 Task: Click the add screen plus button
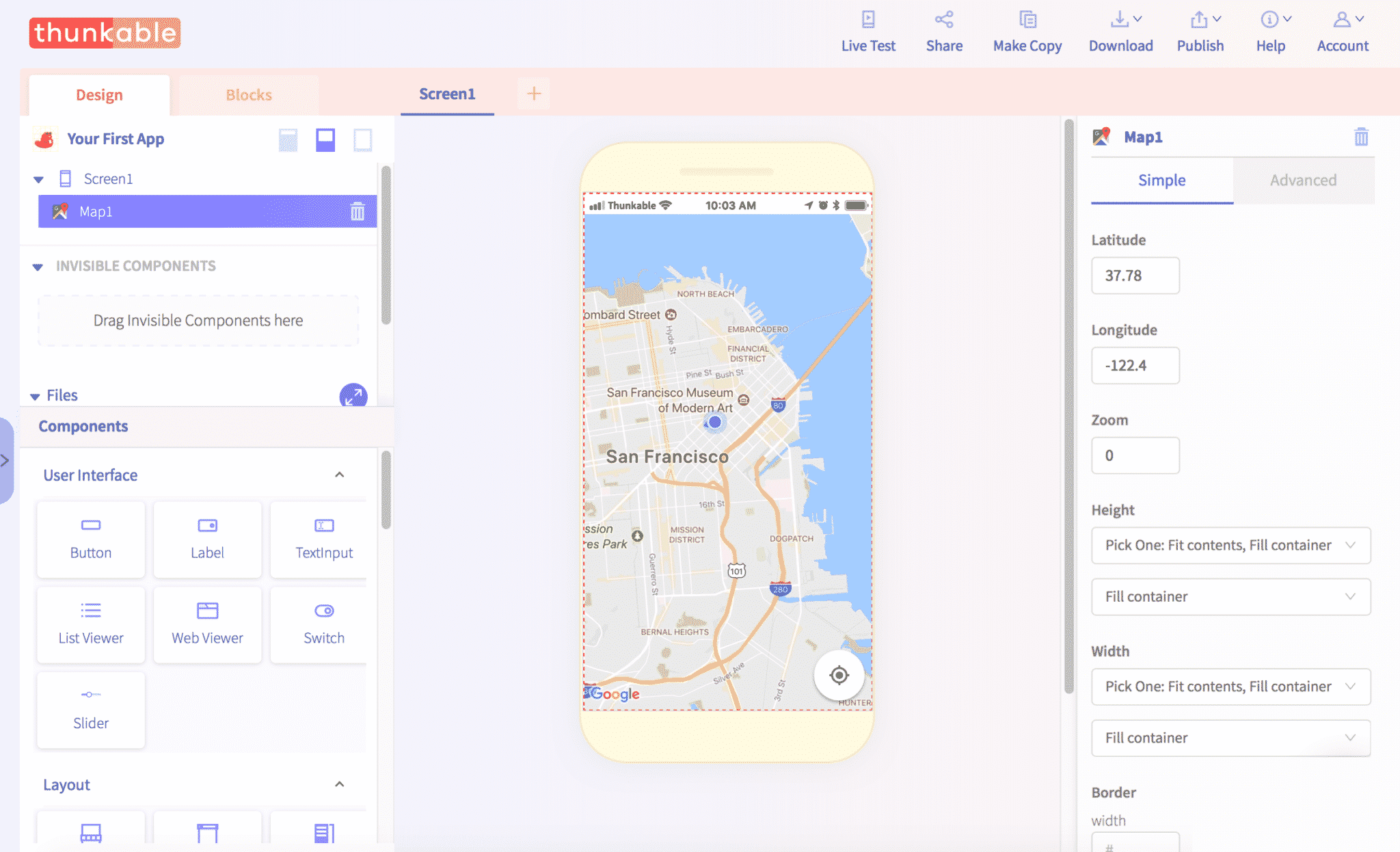coord(534,94)
